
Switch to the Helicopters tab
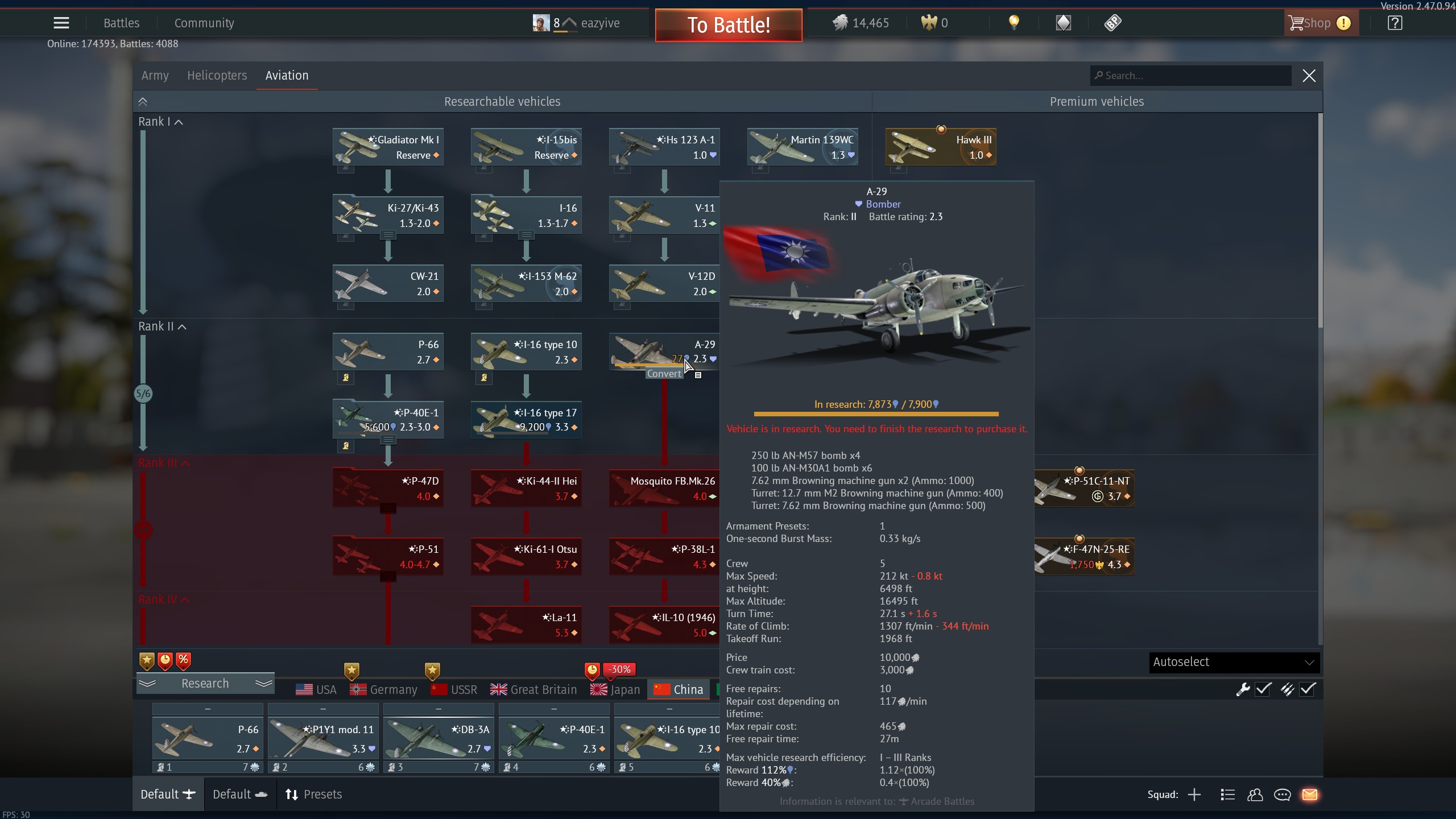pyautogui.click(x=217, y=76)
